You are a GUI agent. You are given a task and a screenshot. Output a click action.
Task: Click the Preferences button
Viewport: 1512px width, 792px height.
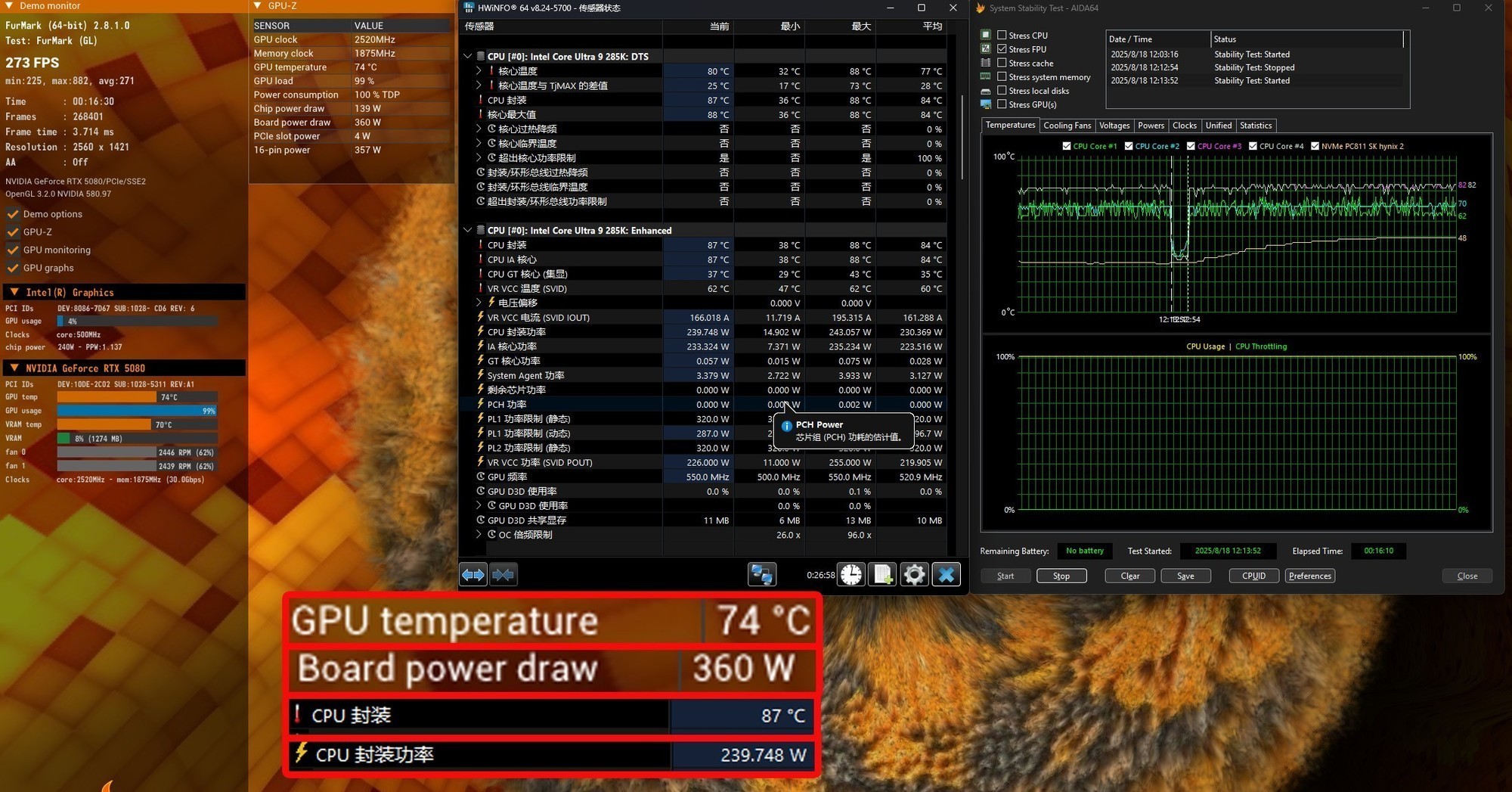coord(1309,576)
